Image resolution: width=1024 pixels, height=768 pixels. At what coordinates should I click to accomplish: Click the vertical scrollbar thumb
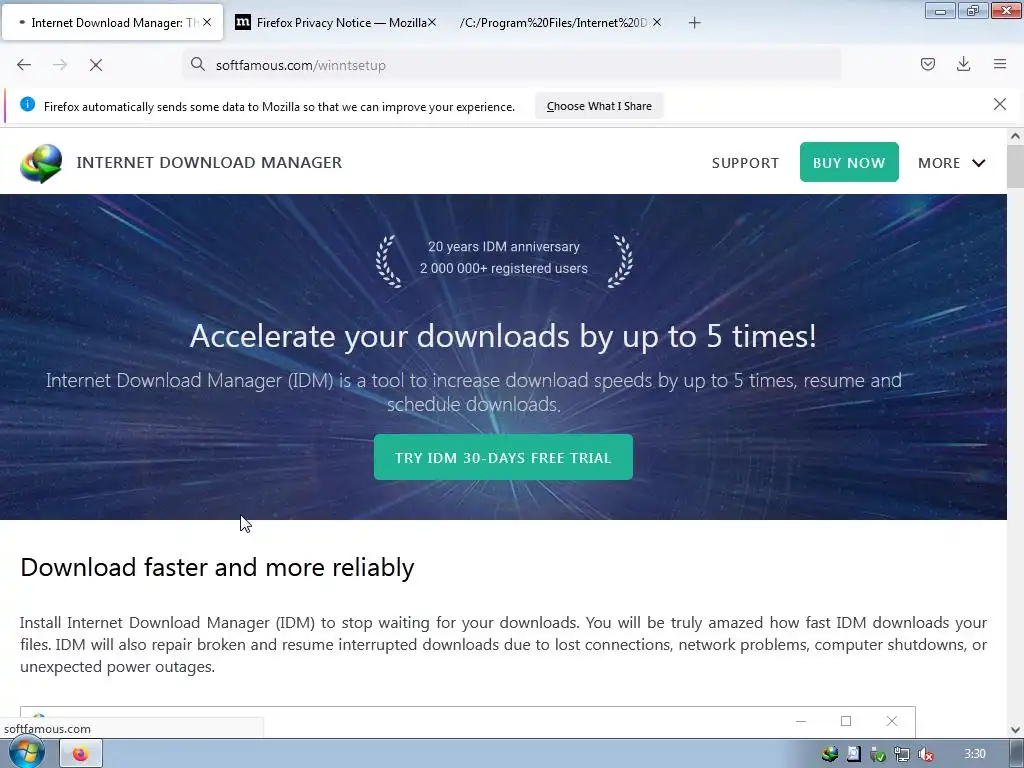[1015, 167]
